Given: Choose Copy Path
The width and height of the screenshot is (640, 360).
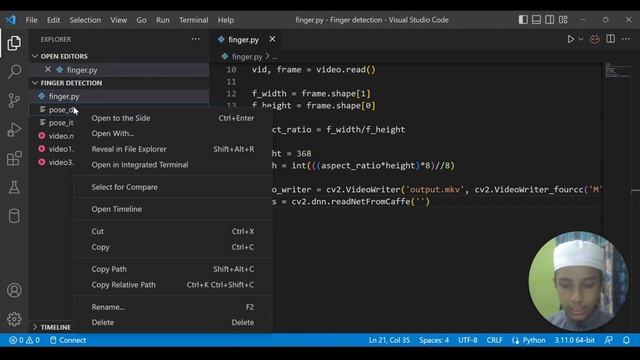Looking at the screenshot, I should (x=173, y=269).
